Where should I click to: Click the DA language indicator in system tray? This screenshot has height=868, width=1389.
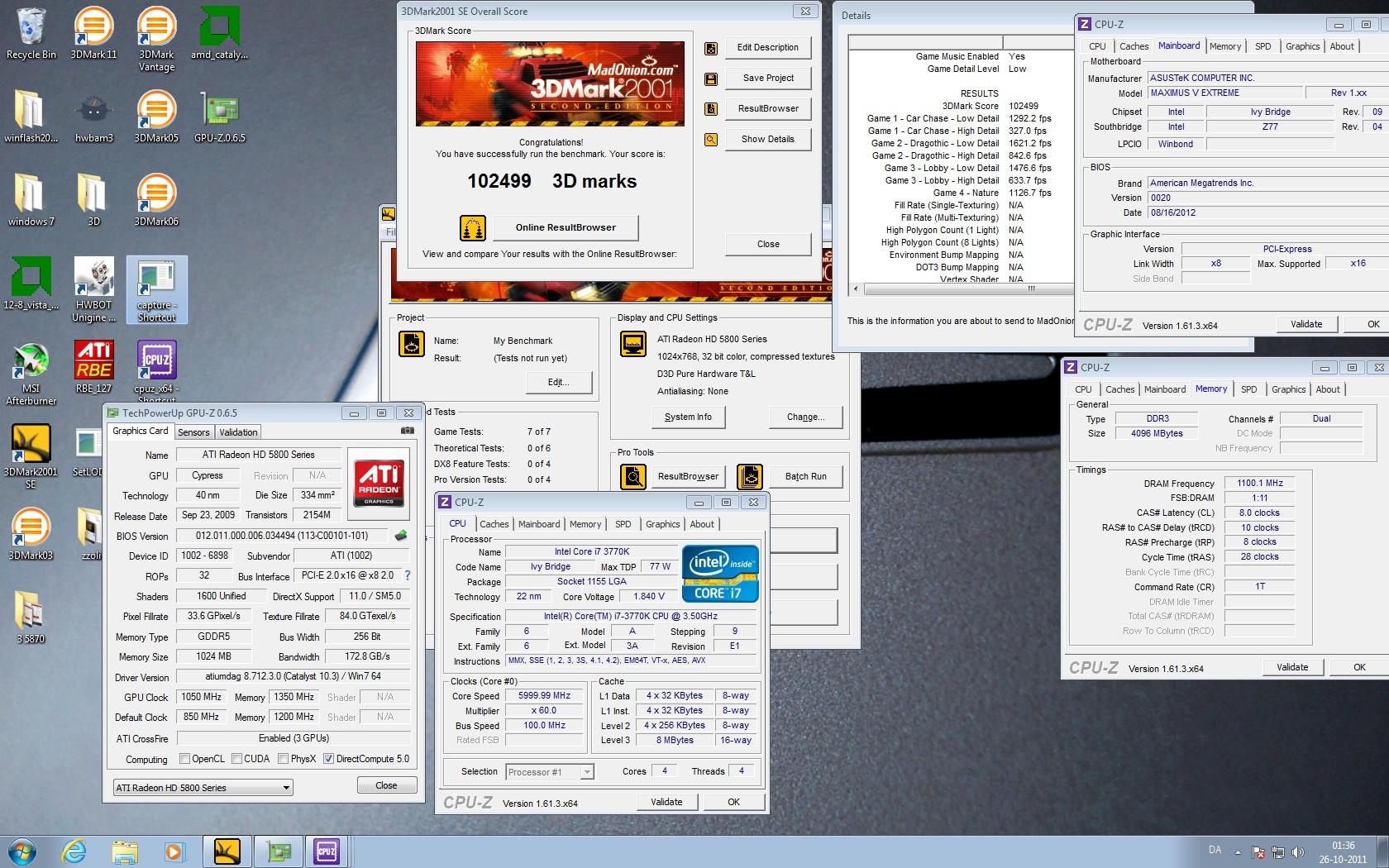(1215, 850)
